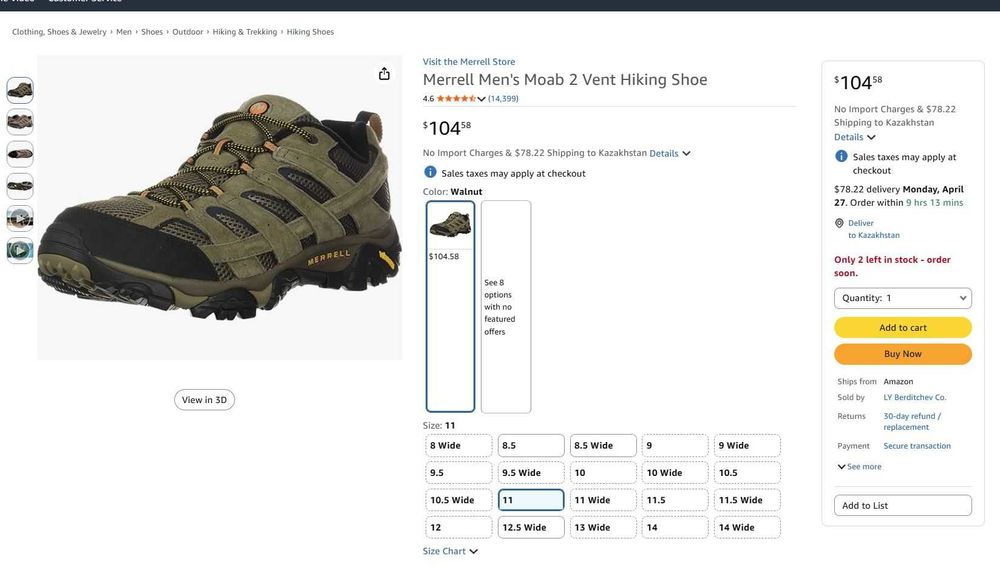Open the 14,399 ratings link

503,99
